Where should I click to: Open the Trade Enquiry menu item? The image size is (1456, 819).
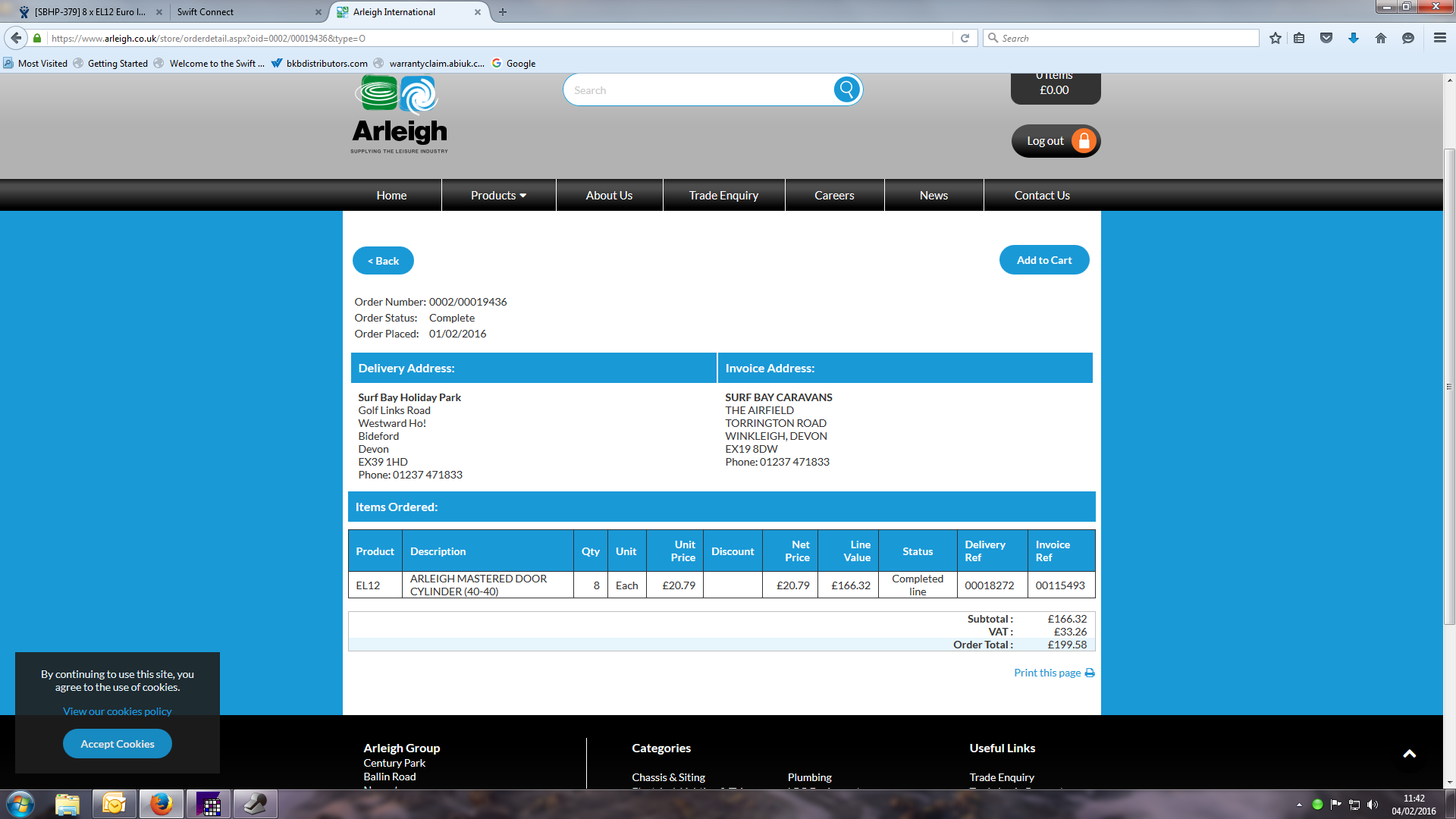click(723, 195)
